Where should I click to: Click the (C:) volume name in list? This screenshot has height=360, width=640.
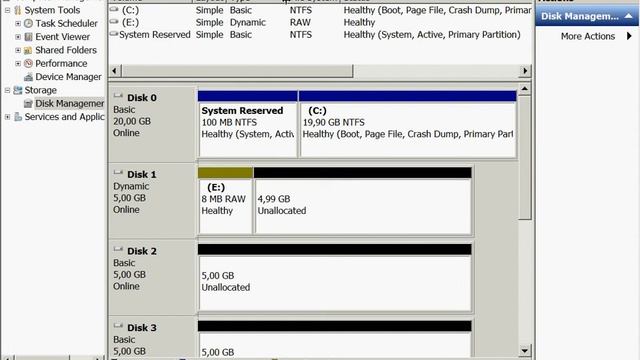(x=130, y=10)
